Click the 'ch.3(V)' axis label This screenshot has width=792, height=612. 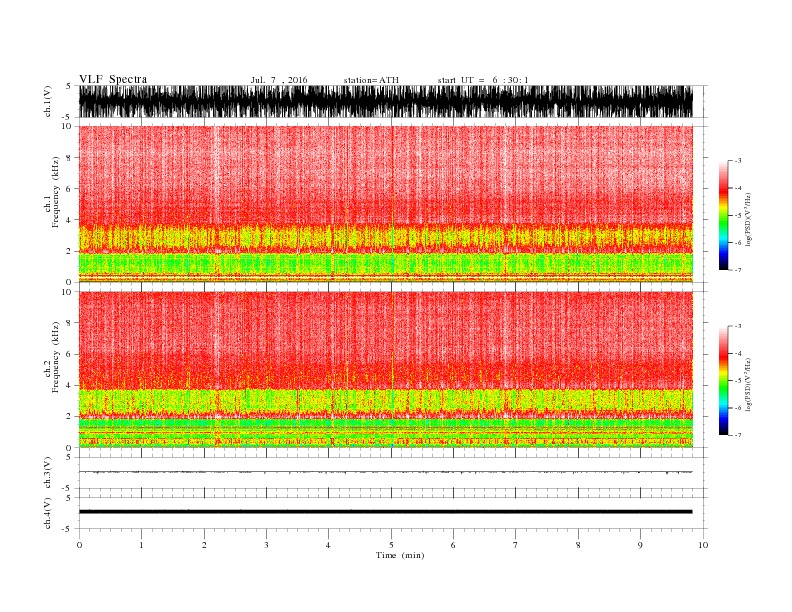pos(48,473)
